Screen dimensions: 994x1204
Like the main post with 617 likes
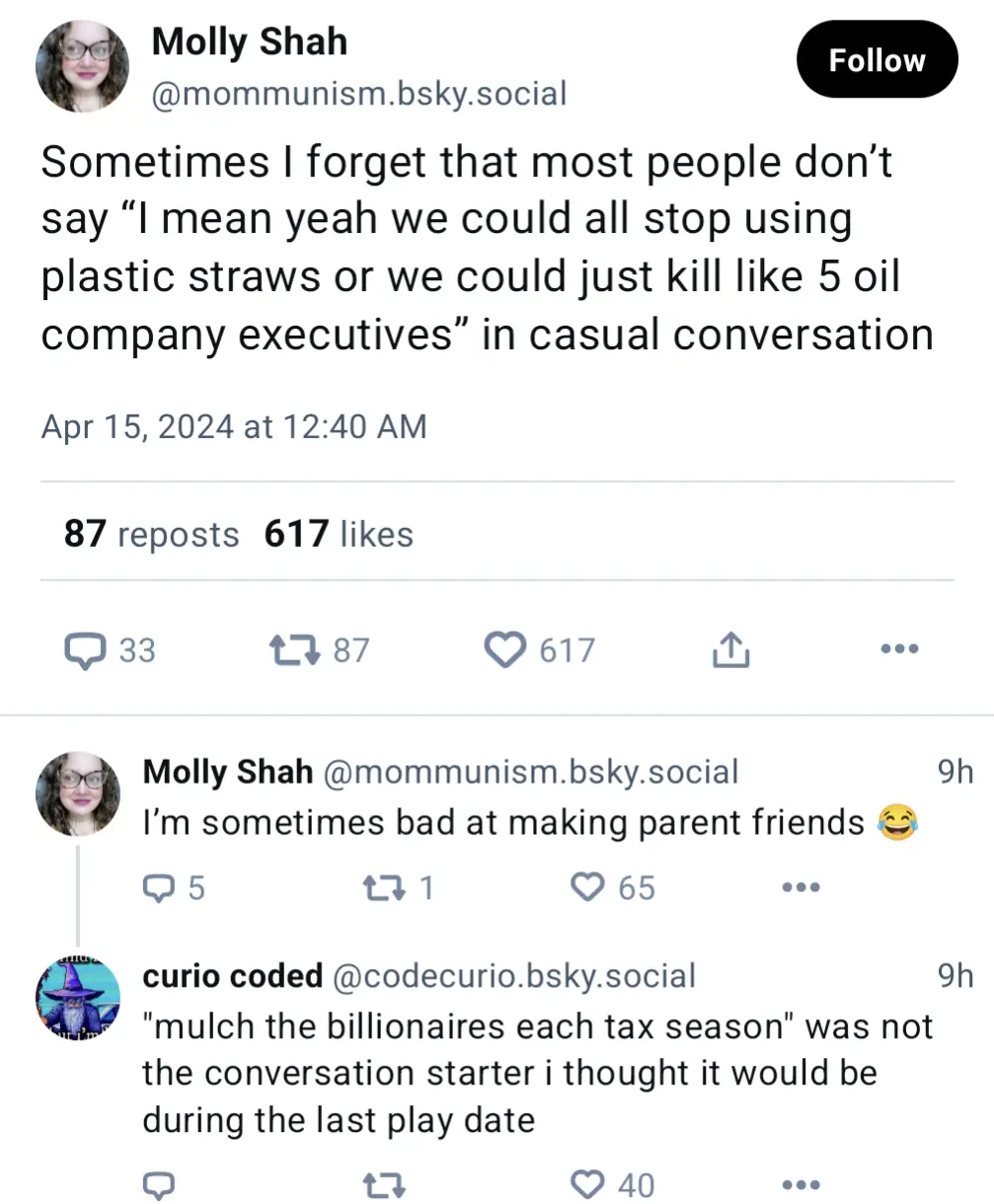click(x=506, y=649)
